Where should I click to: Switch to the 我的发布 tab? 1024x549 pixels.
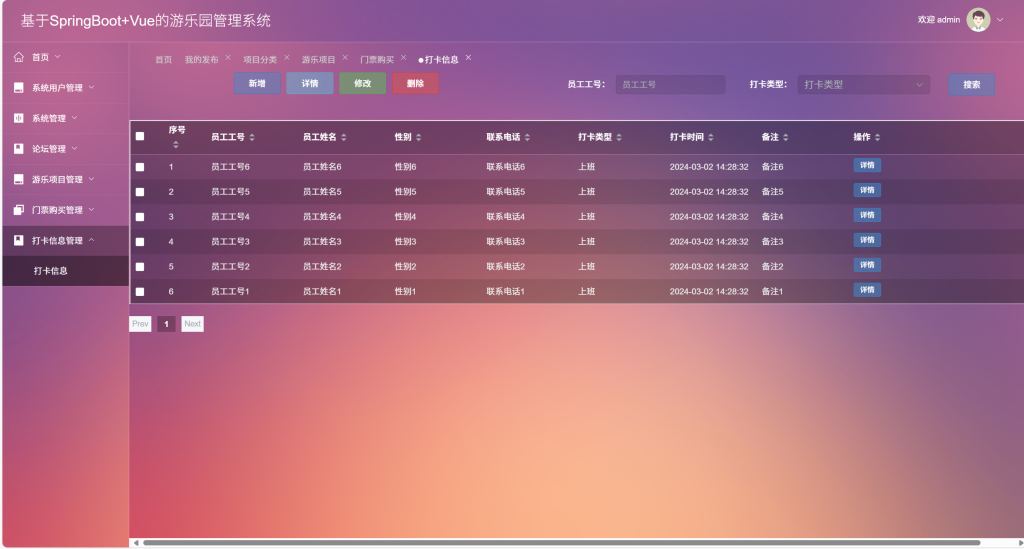pyautogui.click(x=201, y=59)
